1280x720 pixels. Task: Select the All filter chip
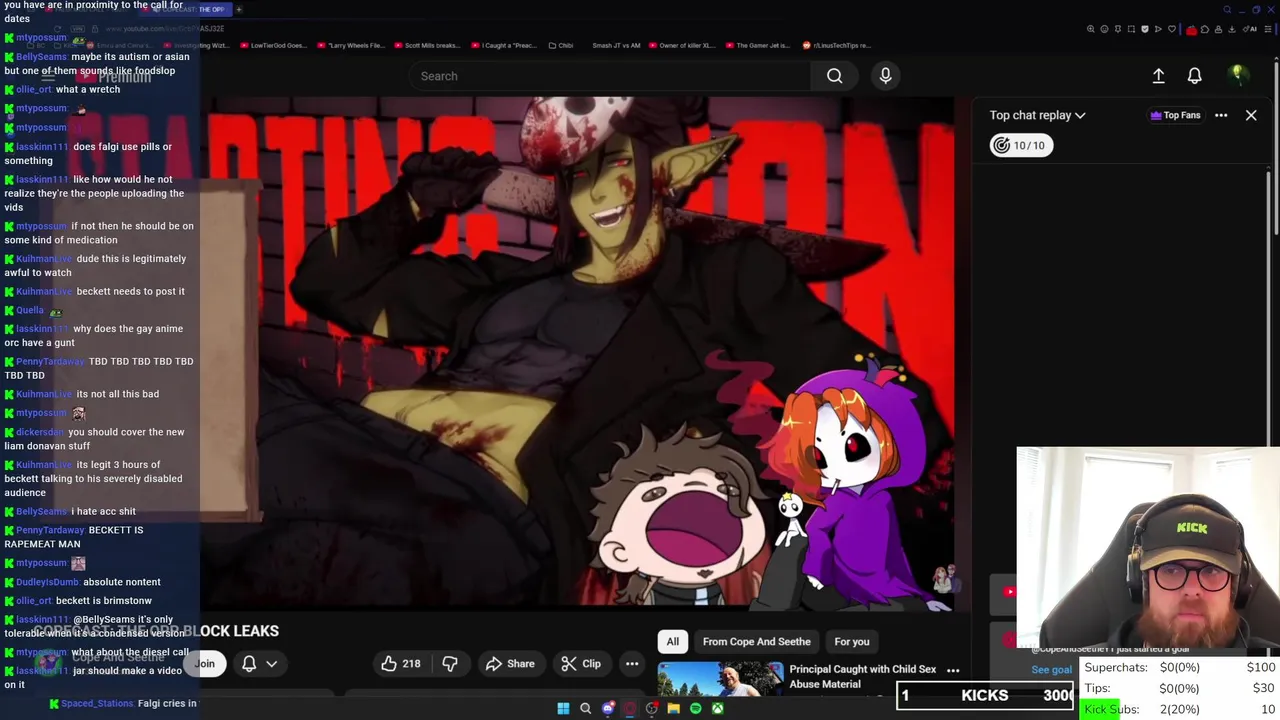tap(673, 641)
